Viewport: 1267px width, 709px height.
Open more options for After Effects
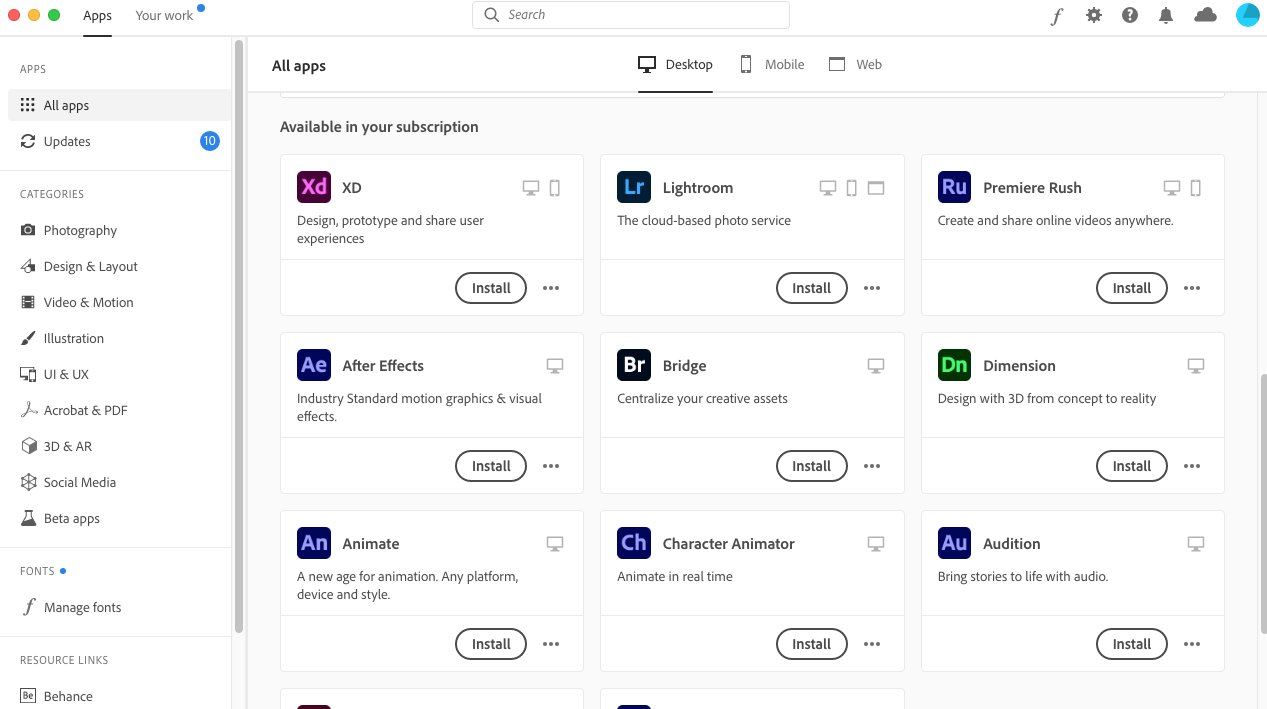coord(551,465)
